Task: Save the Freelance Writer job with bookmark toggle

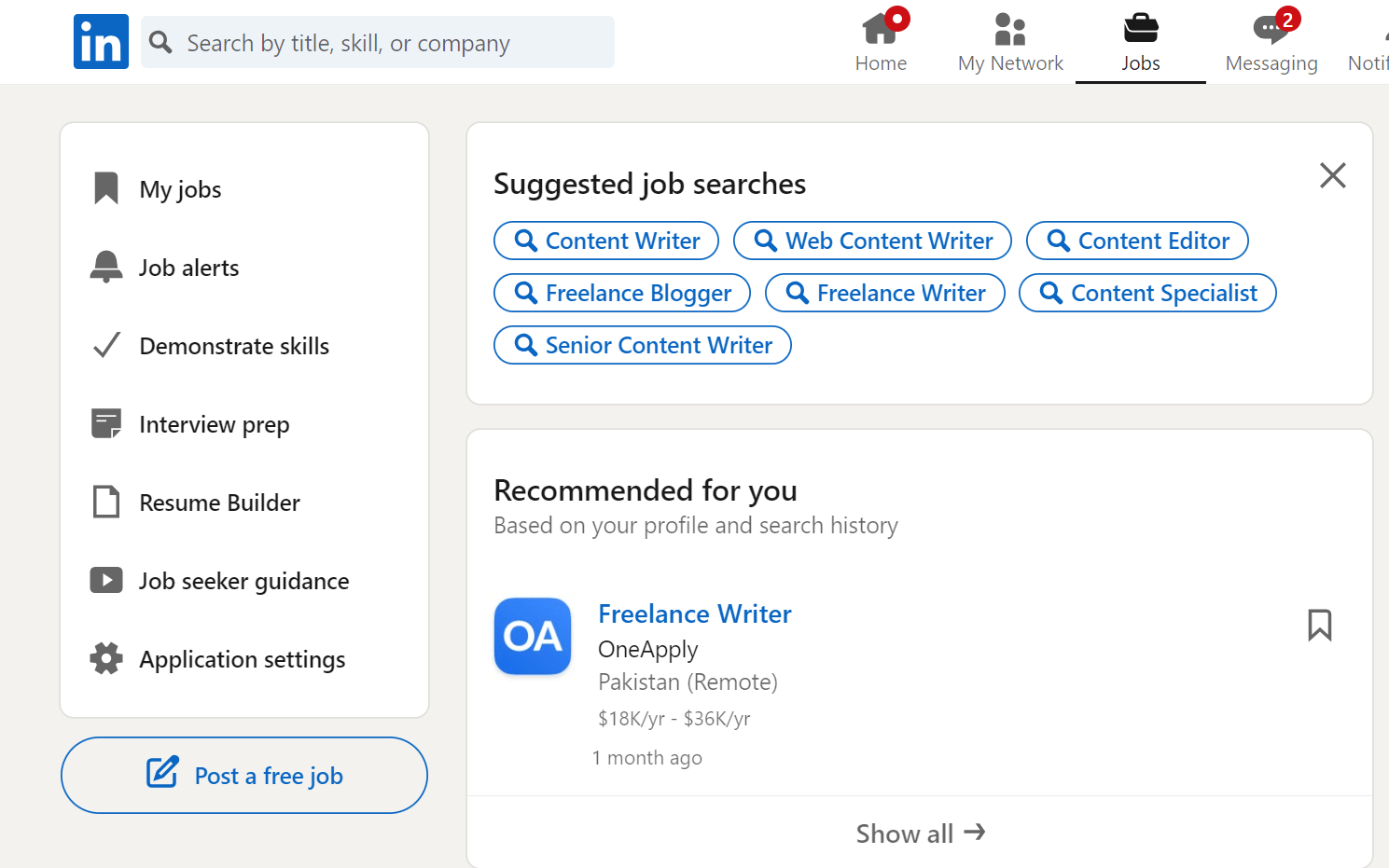Action: point(1320,625)
